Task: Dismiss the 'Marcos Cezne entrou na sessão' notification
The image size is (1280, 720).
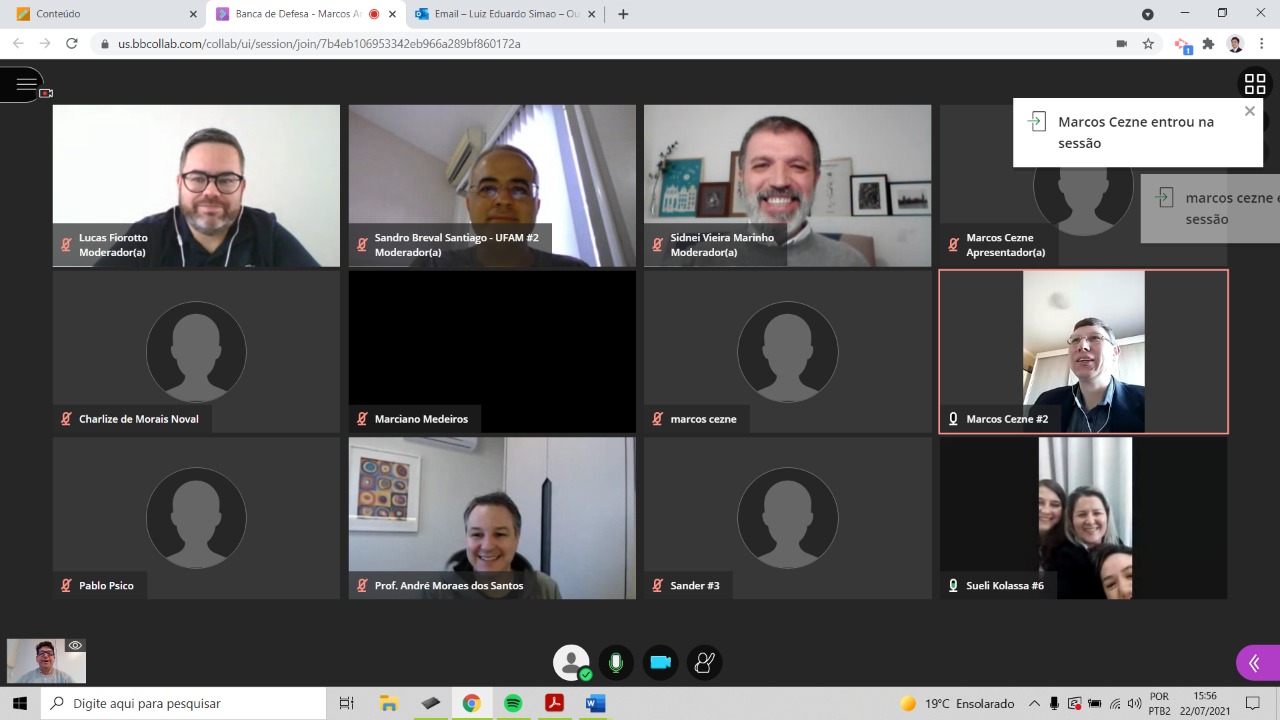Action: tap(1249, 111)
